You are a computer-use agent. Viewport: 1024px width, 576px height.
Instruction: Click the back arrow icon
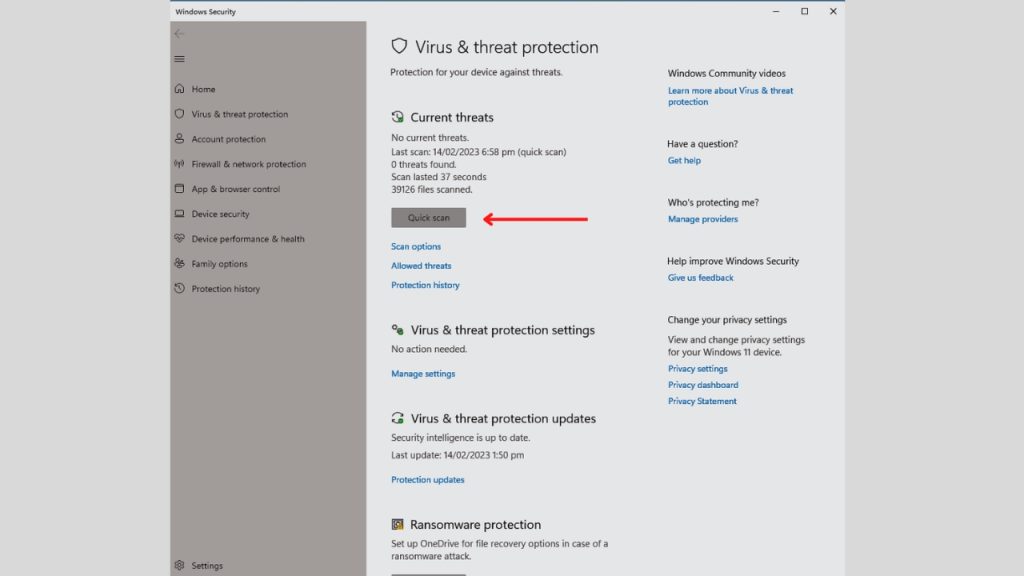[x=179, y=33]
